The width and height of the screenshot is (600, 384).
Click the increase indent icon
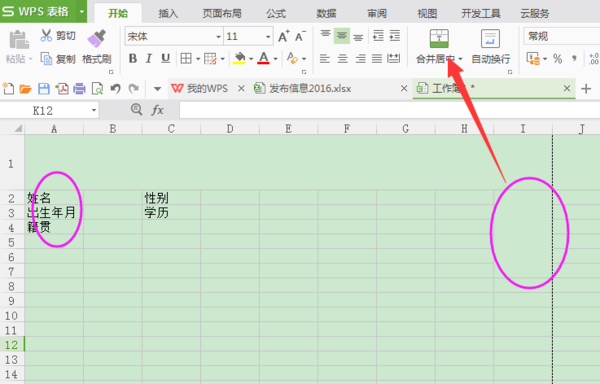[x=395, y=36]
